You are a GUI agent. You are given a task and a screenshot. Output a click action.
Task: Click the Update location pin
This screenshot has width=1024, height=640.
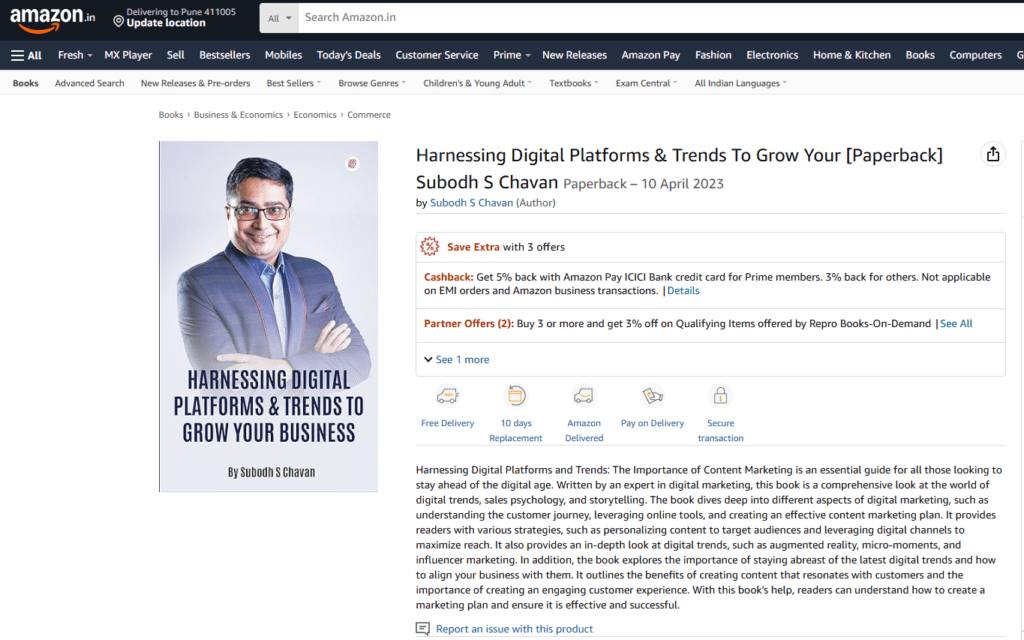[119, 21]
